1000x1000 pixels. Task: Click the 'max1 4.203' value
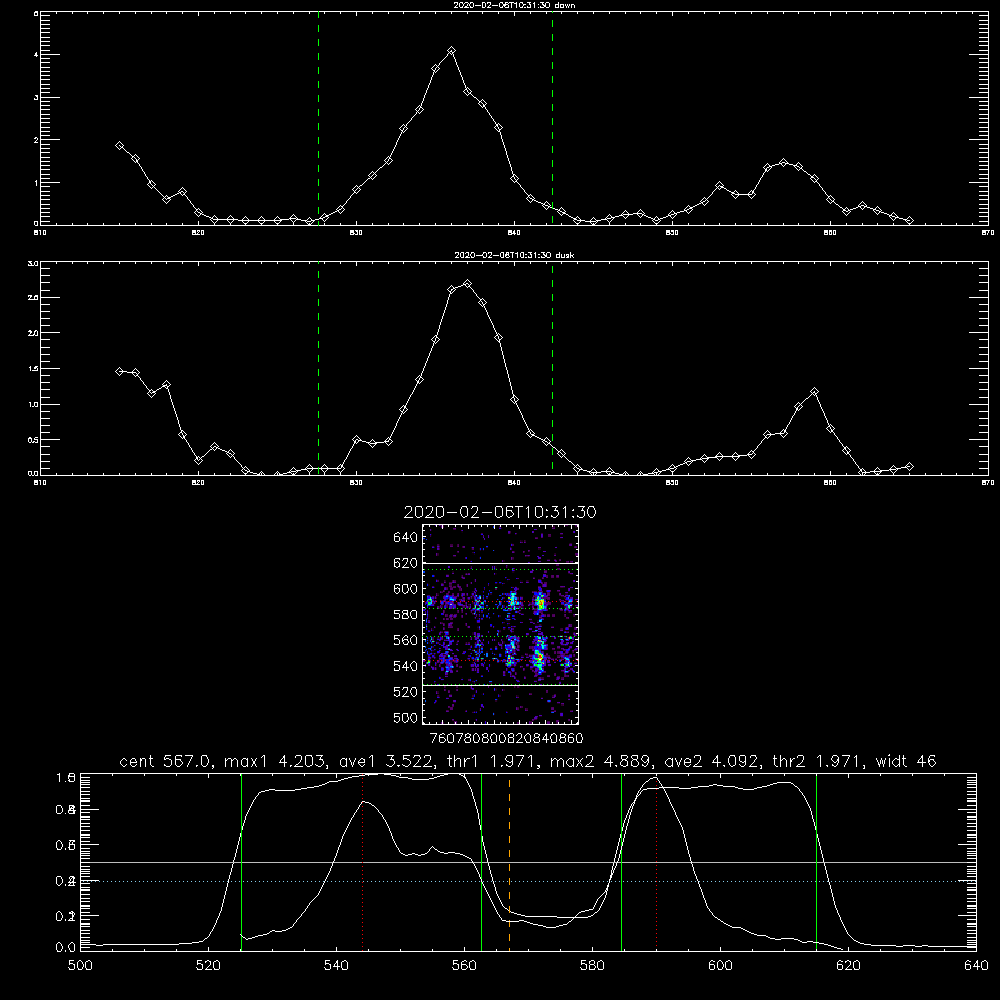[276, 761]
